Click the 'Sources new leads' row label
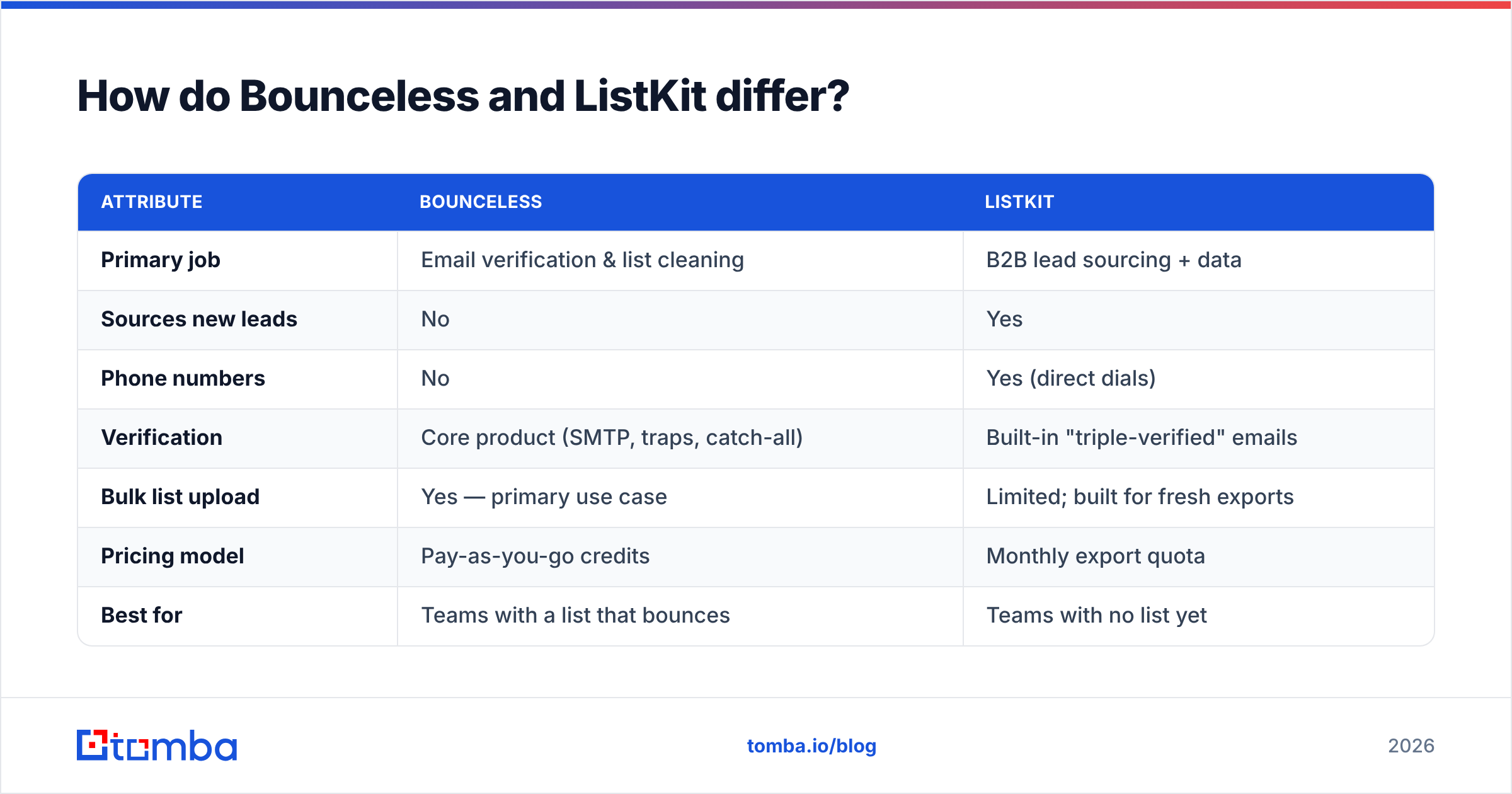Image resolution: width=1512 pixels, height=794 pixels. coord(199,319)
